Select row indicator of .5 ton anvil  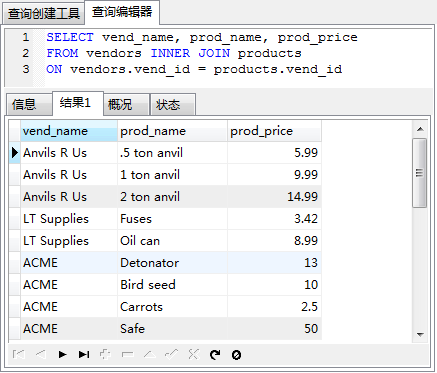point(15,153)
